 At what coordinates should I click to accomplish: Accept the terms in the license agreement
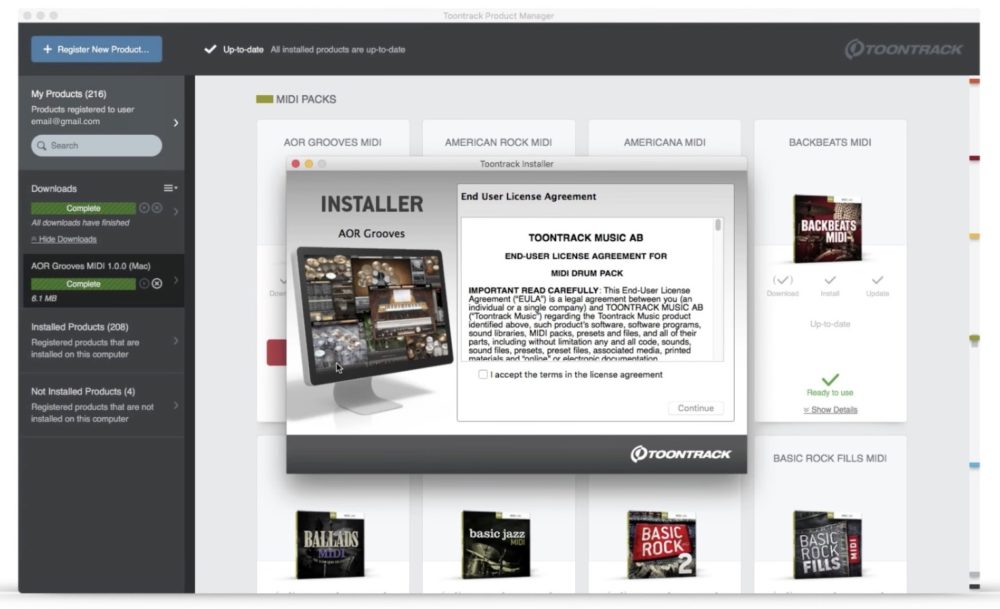(x=484, y=375)
